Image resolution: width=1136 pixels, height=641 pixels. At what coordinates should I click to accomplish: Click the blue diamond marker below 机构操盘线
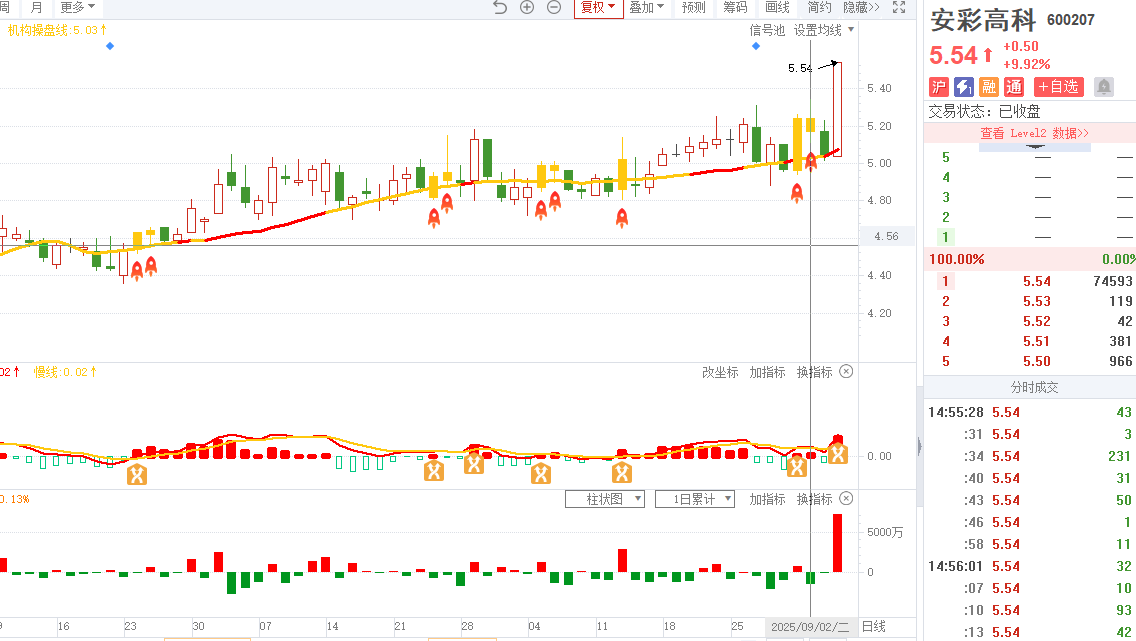110,46
